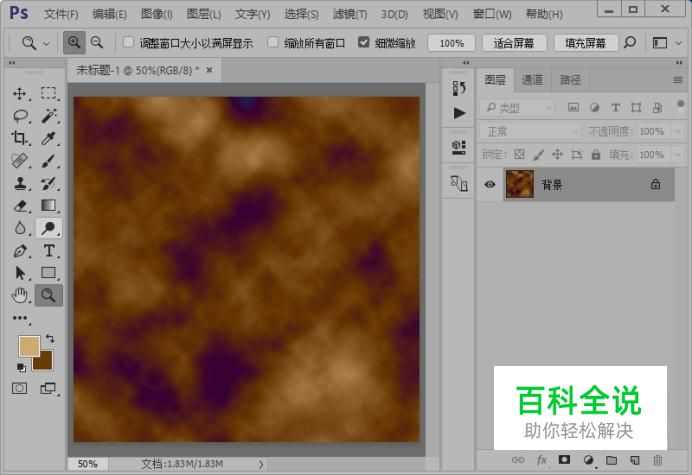Open the search magnifier in options bar

(x=630, y=43)
